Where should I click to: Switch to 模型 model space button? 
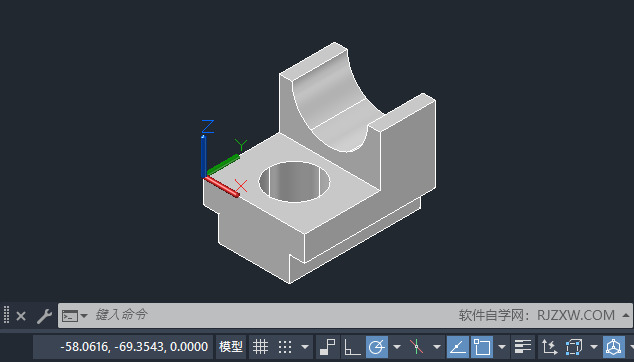(x=231, y=347)
